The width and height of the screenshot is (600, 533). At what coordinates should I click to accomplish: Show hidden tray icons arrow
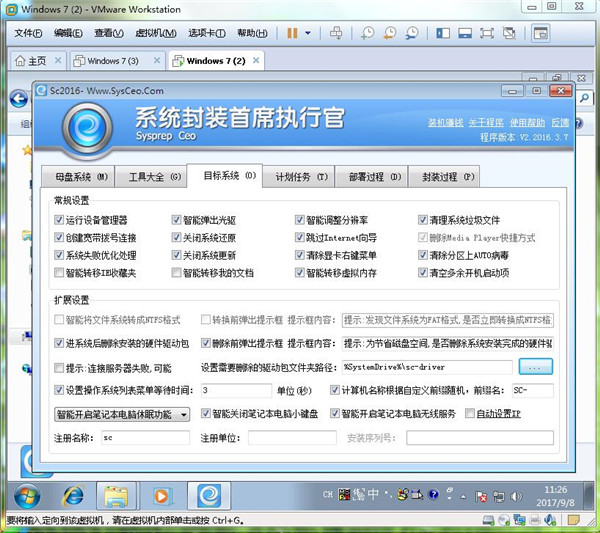463,497
